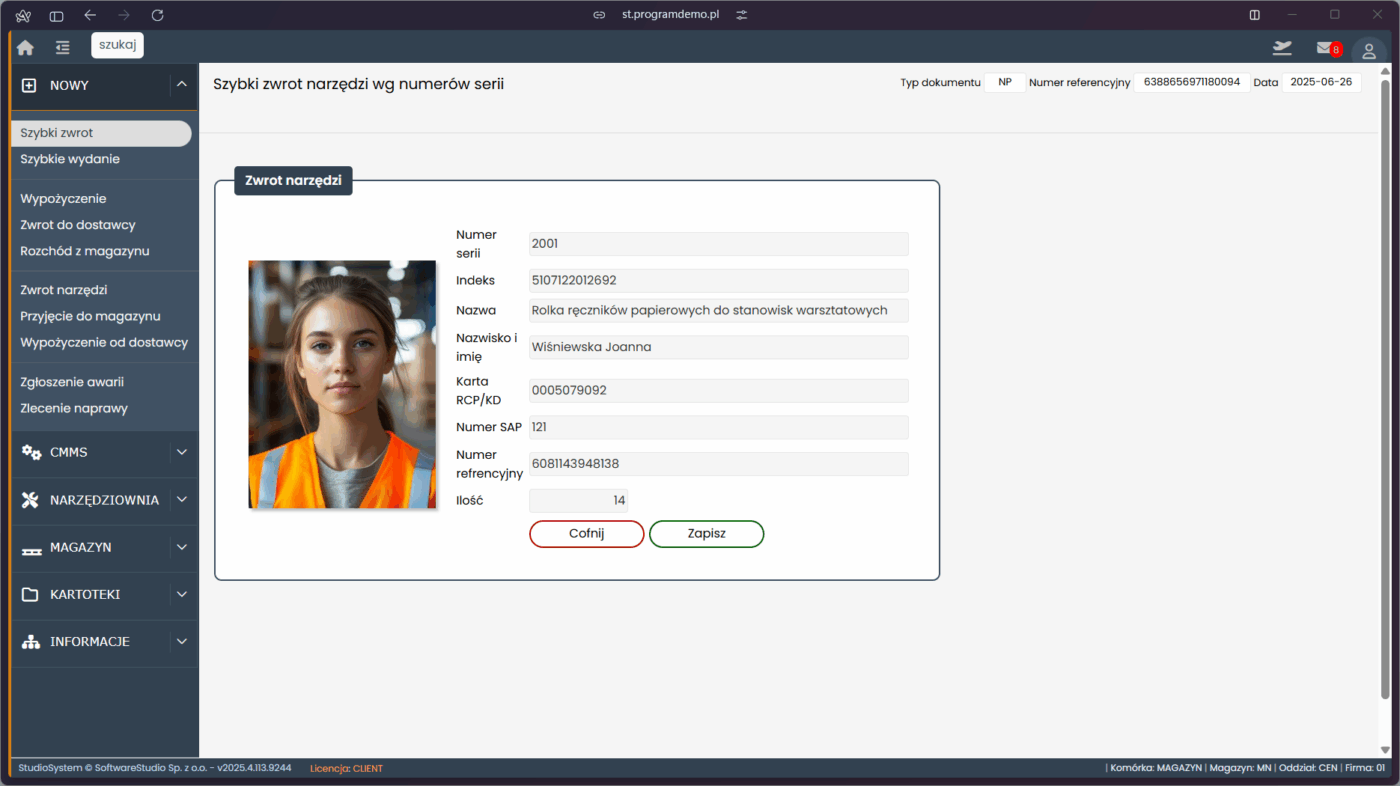The width and height of the screenshot is (1400, 786).
Task: Reload the page with browser refresh icon
Action: tap(157, 15)
